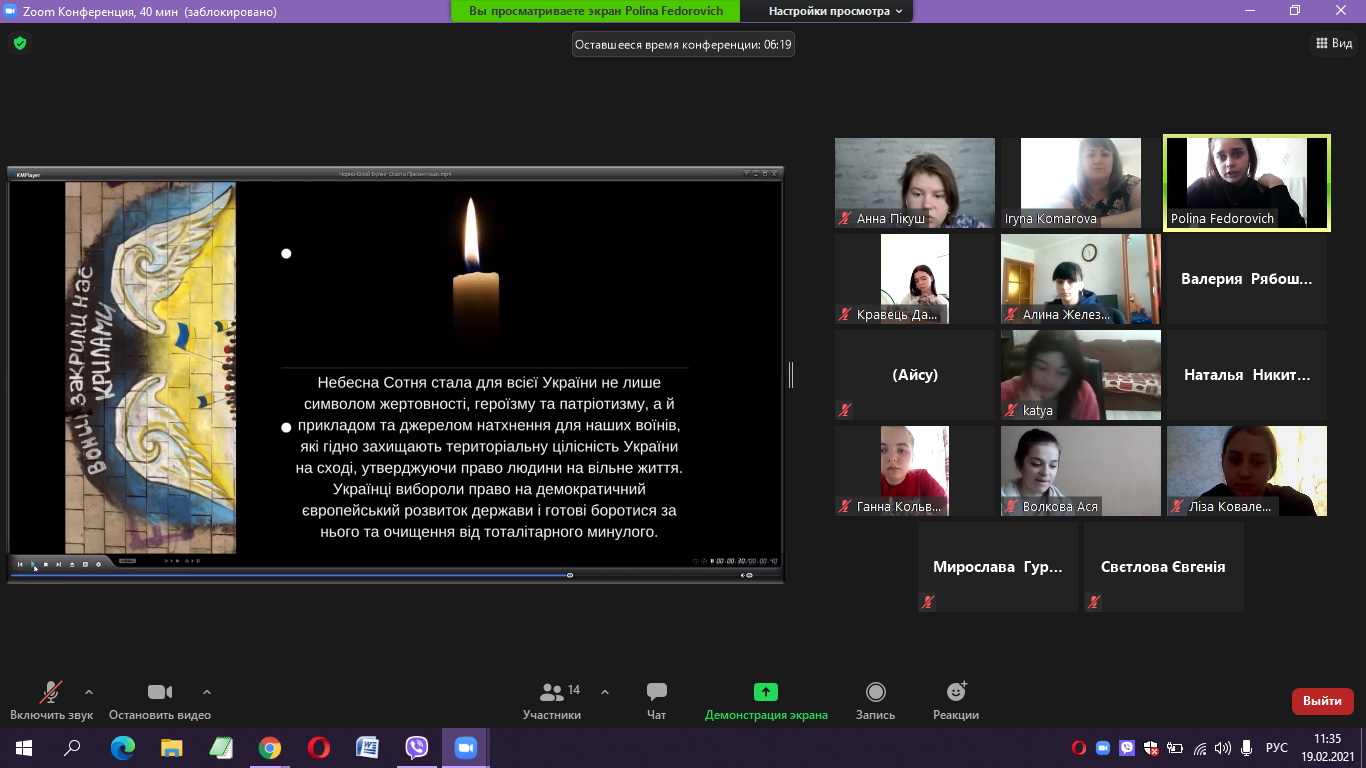Expand audio options arrow beside Включить звук
The image size is (1366, 768).
[x=89, y=691]
